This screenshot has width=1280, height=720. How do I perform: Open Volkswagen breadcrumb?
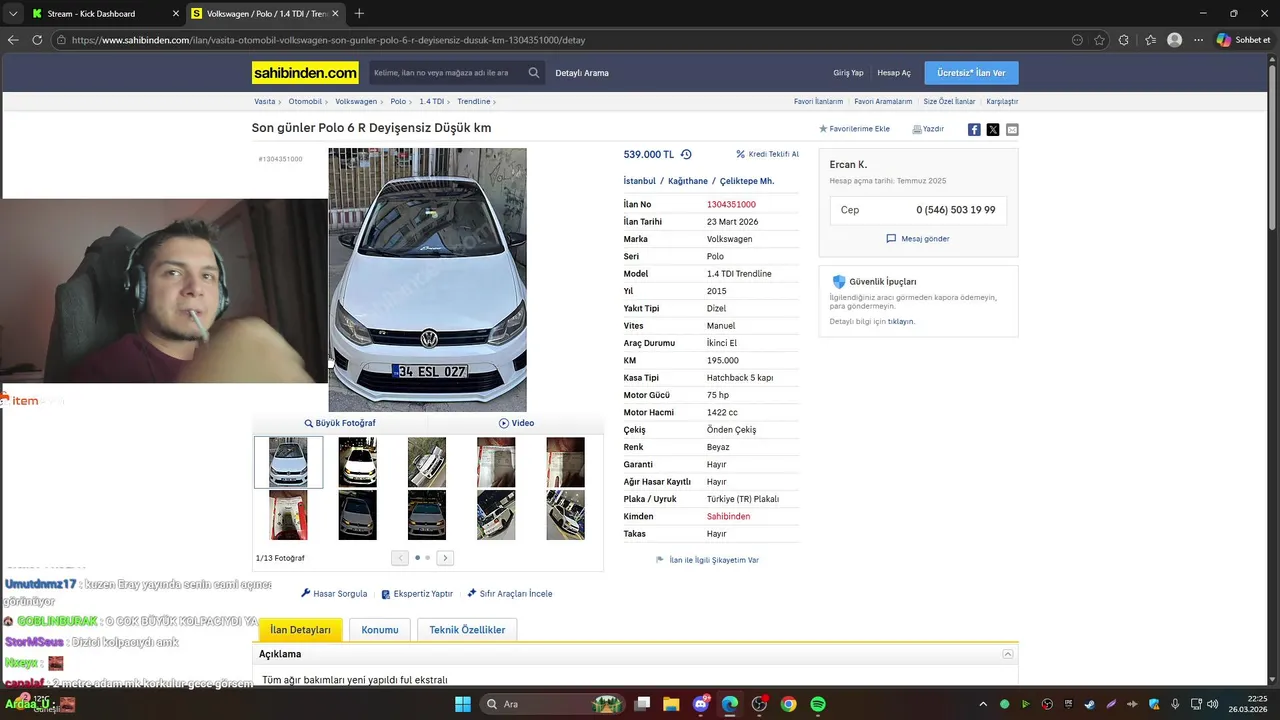pos(356,102)
